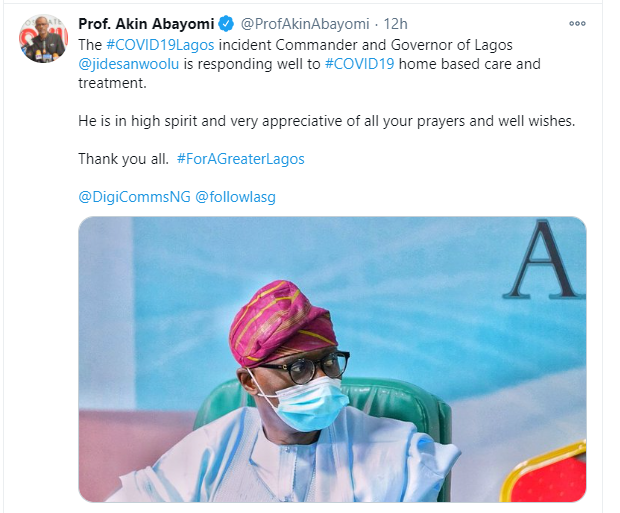Click the 'Thank you all.' text

click(x=123, y=158)
